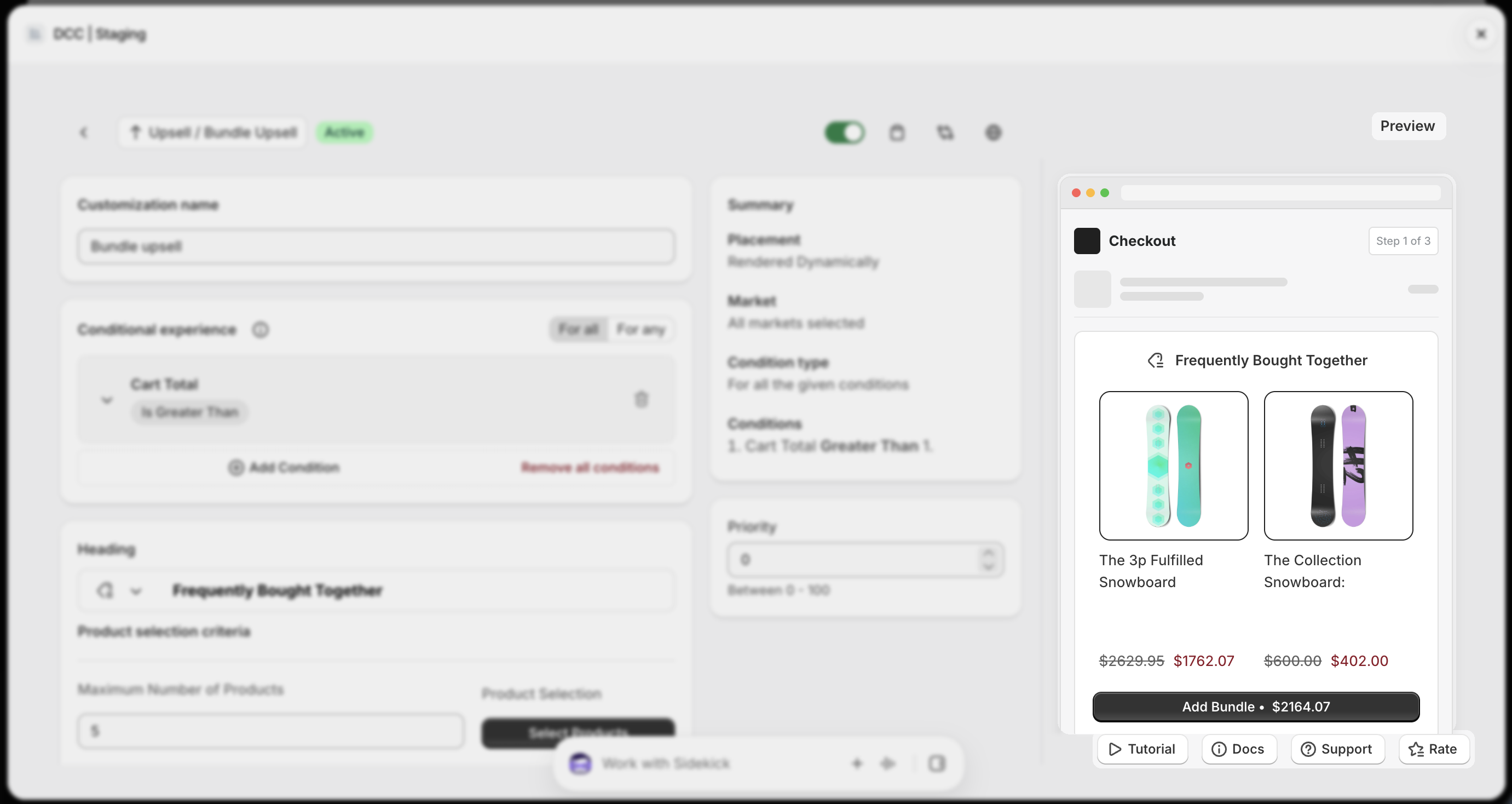Viewport: 1512px width, 804px height.
Task: Select the For all option
Action: tap(578, 330)
